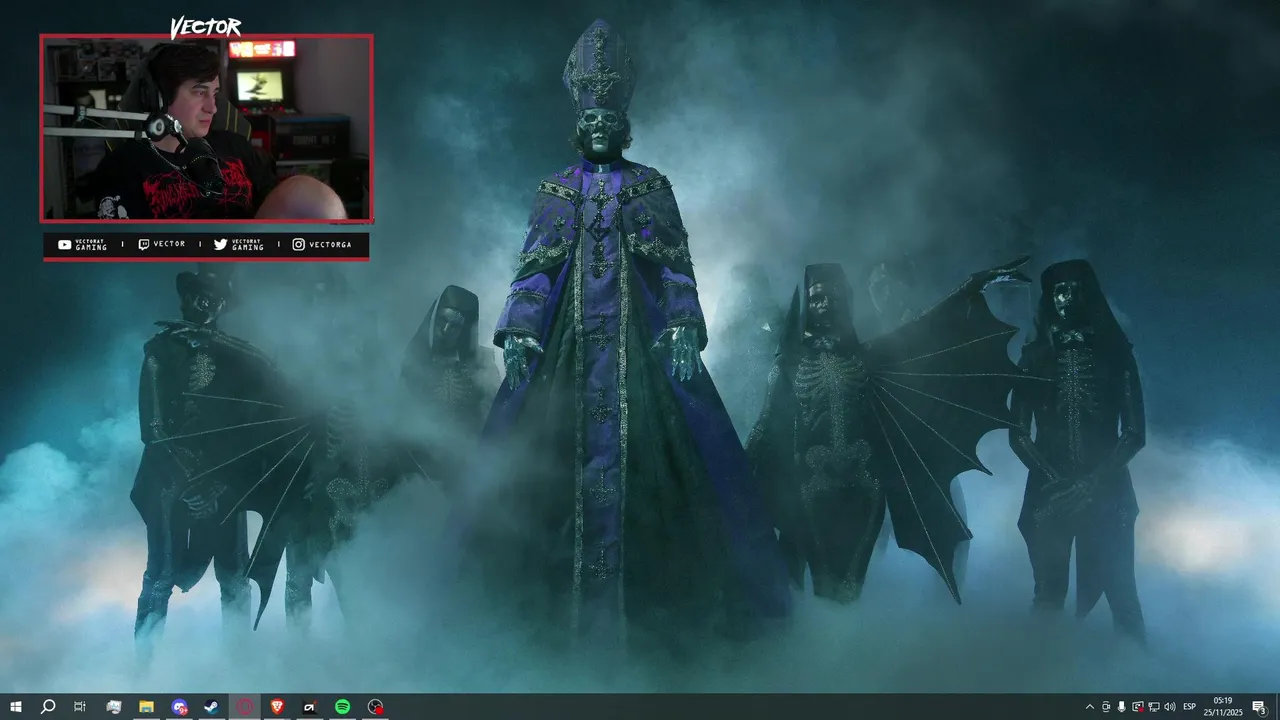Open OBS Studio recording icon in taskbar
This screenshot has width=1280, height=720.
tap(375, 707)
